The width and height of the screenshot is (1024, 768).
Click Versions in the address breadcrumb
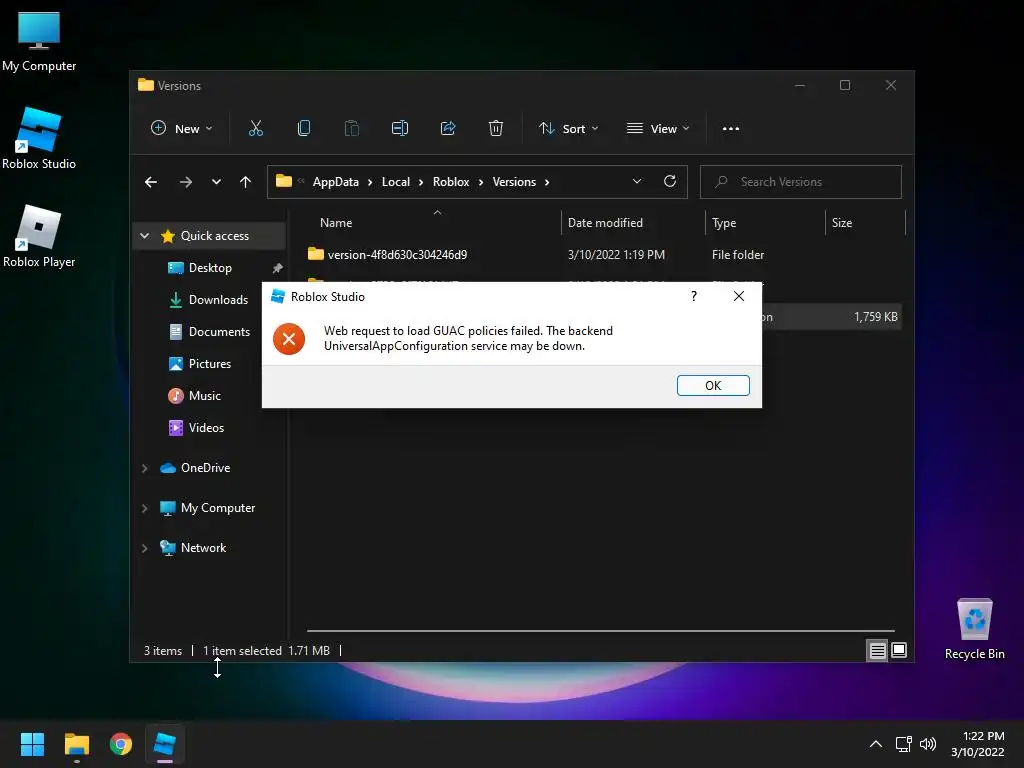(x=514, y=182)
